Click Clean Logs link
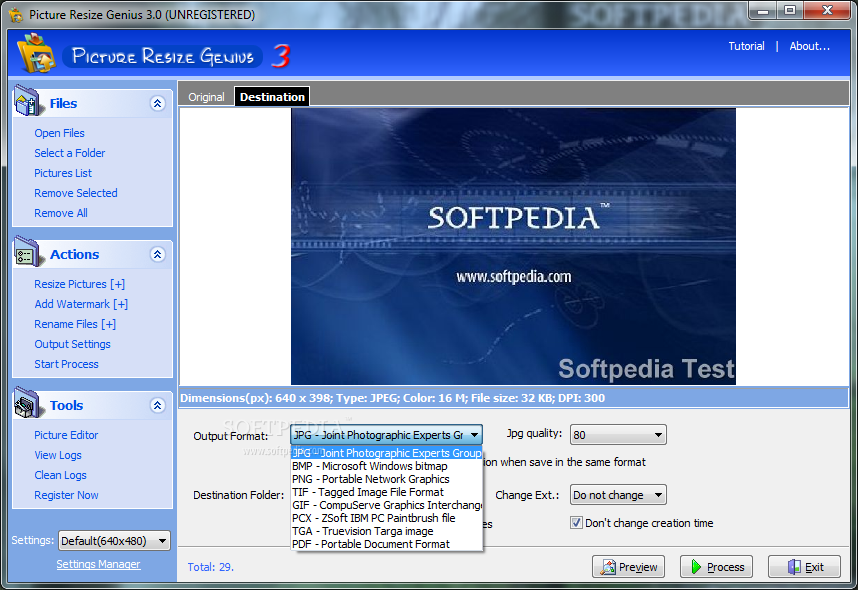 point(60,476)
